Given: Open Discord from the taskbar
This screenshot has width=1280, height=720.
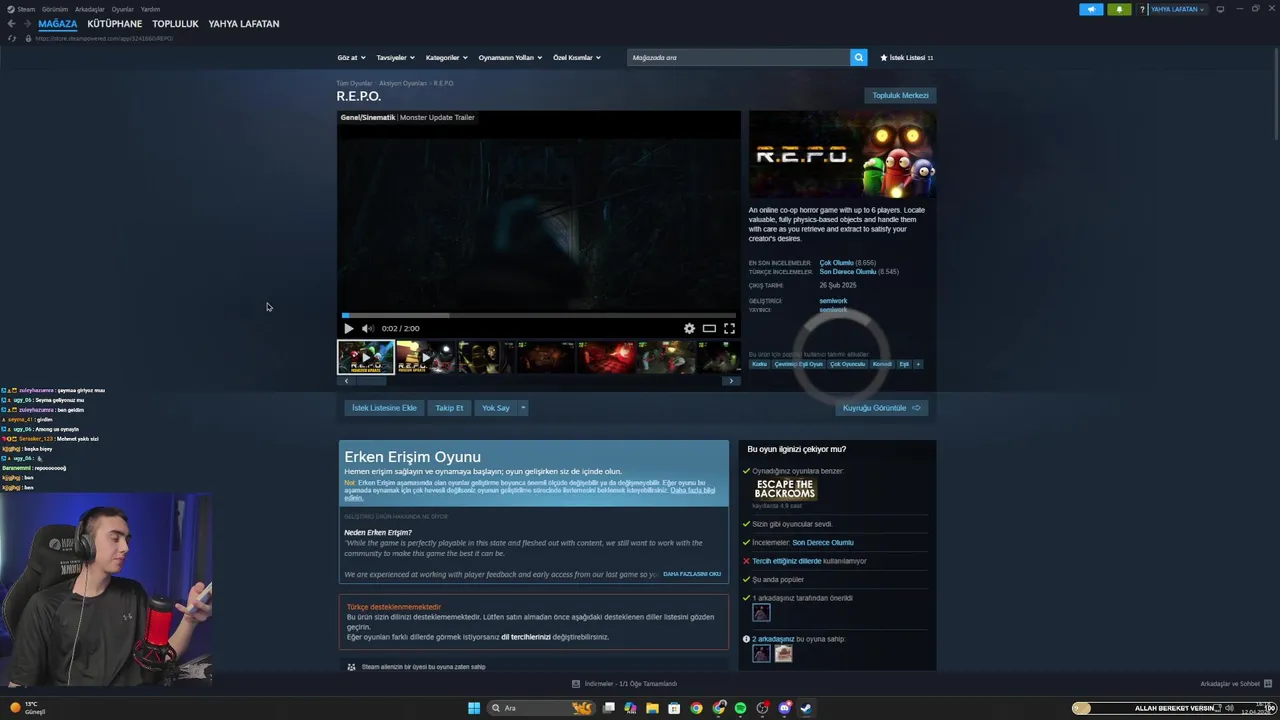Looking at the screenshot, I should tap(784, 708).
